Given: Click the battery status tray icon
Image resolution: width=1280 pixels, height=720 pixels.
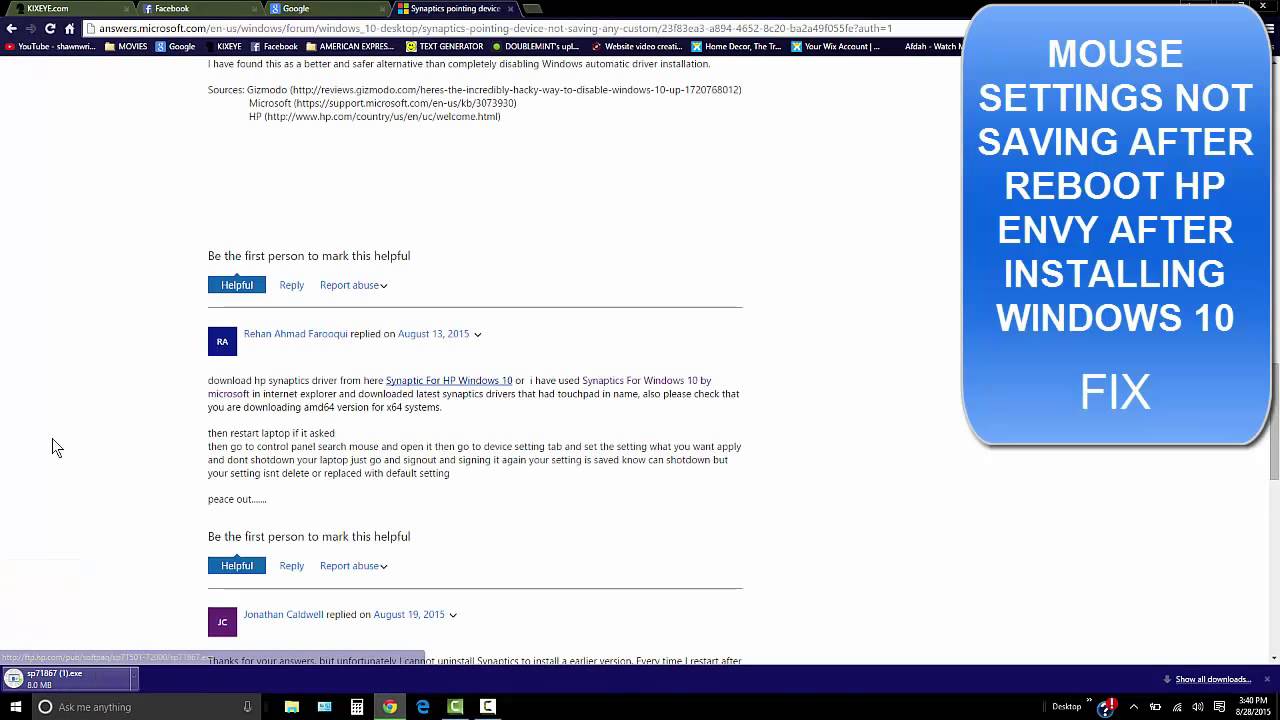Looking at the screenshot, I should tap(1155, 707).
